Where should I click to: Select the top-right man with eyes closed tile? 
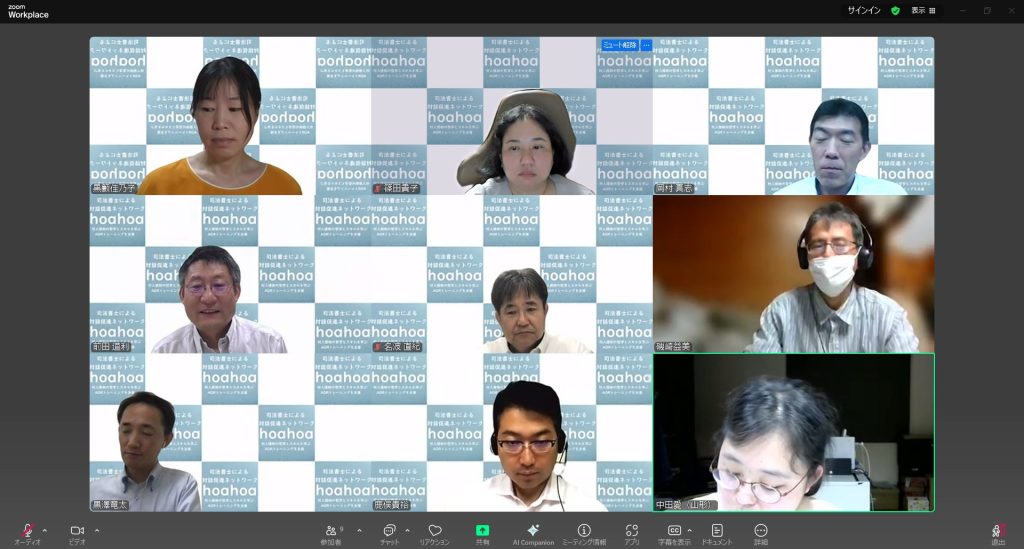[x=793, y=116]
